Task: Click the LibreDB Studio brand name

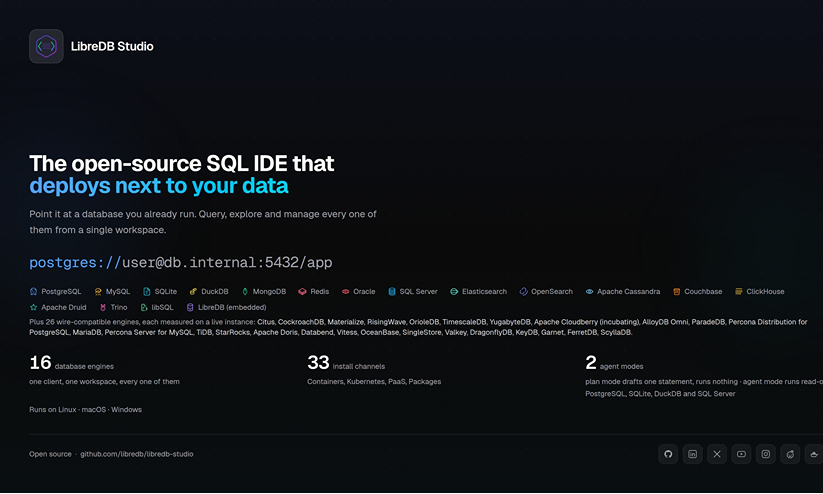Action: coord(112,46)
